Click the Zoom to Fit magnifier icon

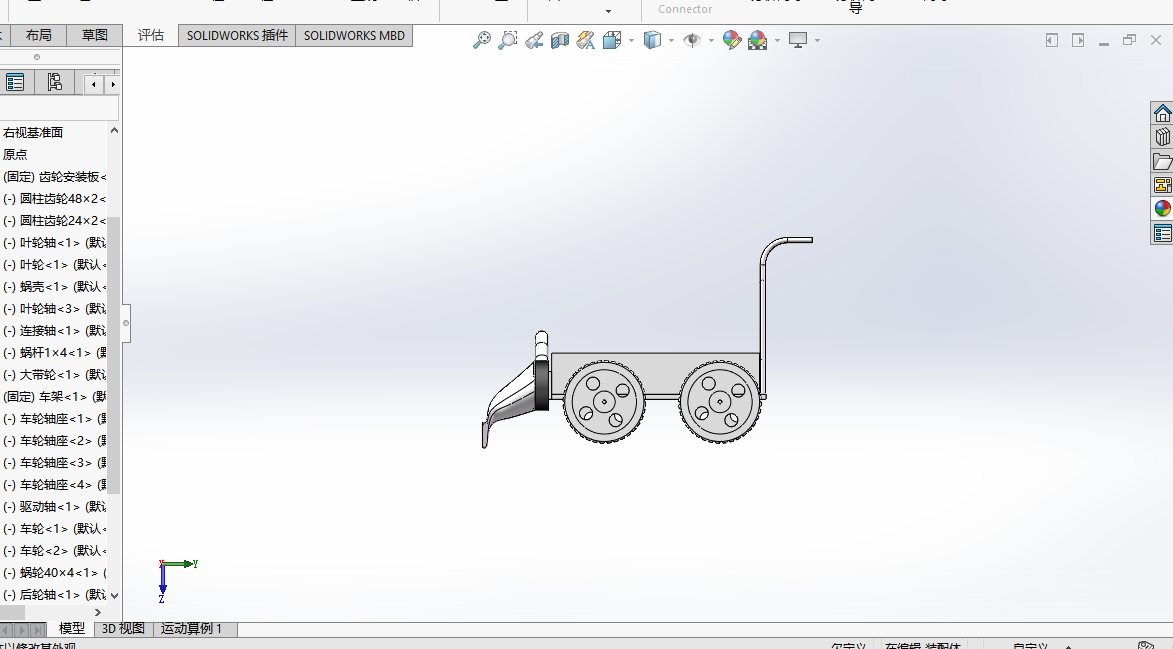coord(482,40)
